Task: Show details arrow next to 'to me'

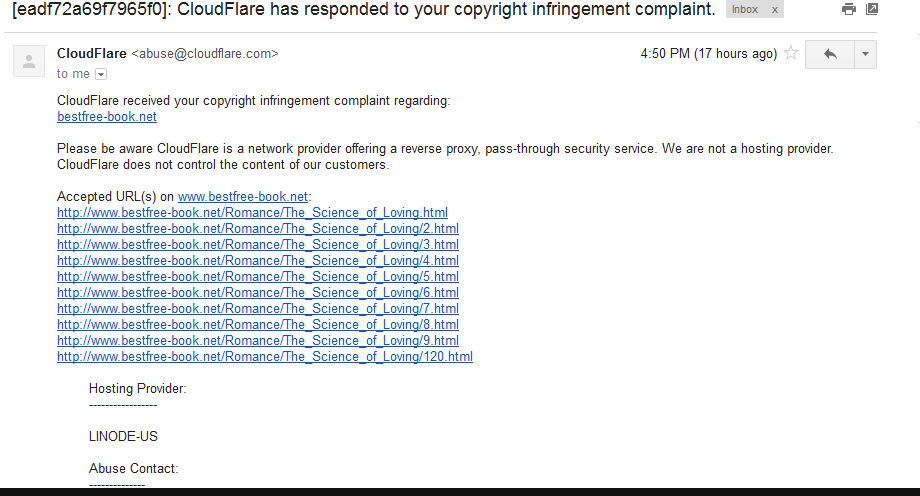Action: click(x=101, y=74)
